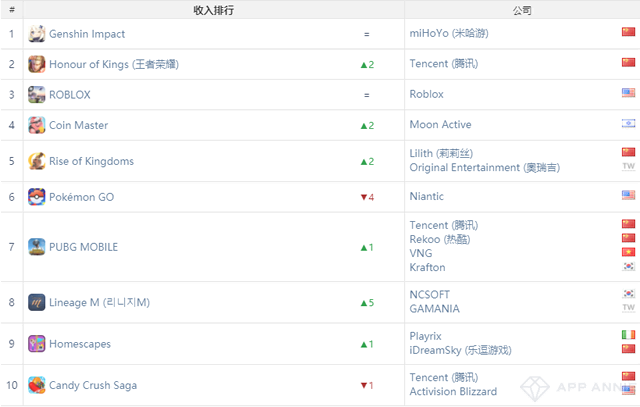
Task: Open the Pokémon GO title link
Action: (81, 197)
